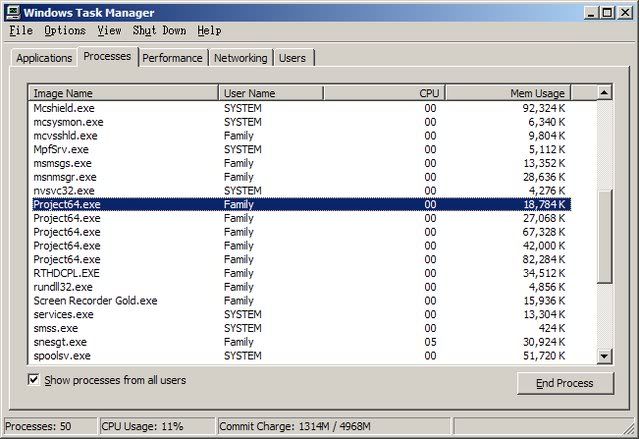Select the snesgt.exe process
The image size is (639, 439).
click(x=302, y=342)
